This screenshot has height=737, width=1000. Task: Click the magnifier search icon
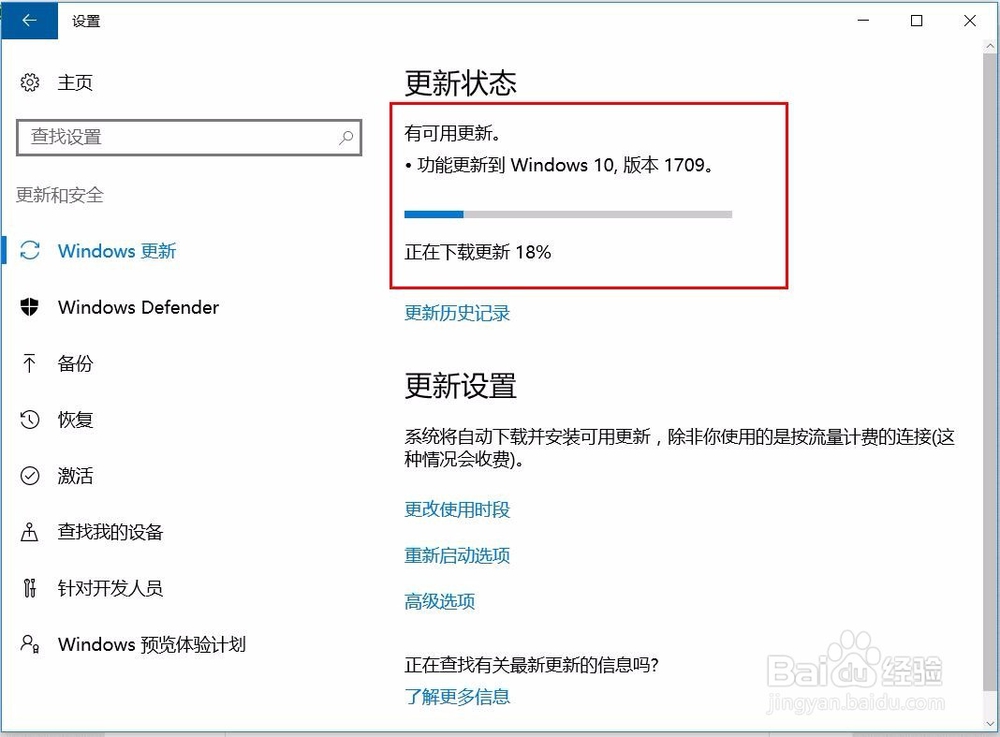pyautogui.click(x=346, y=137)
